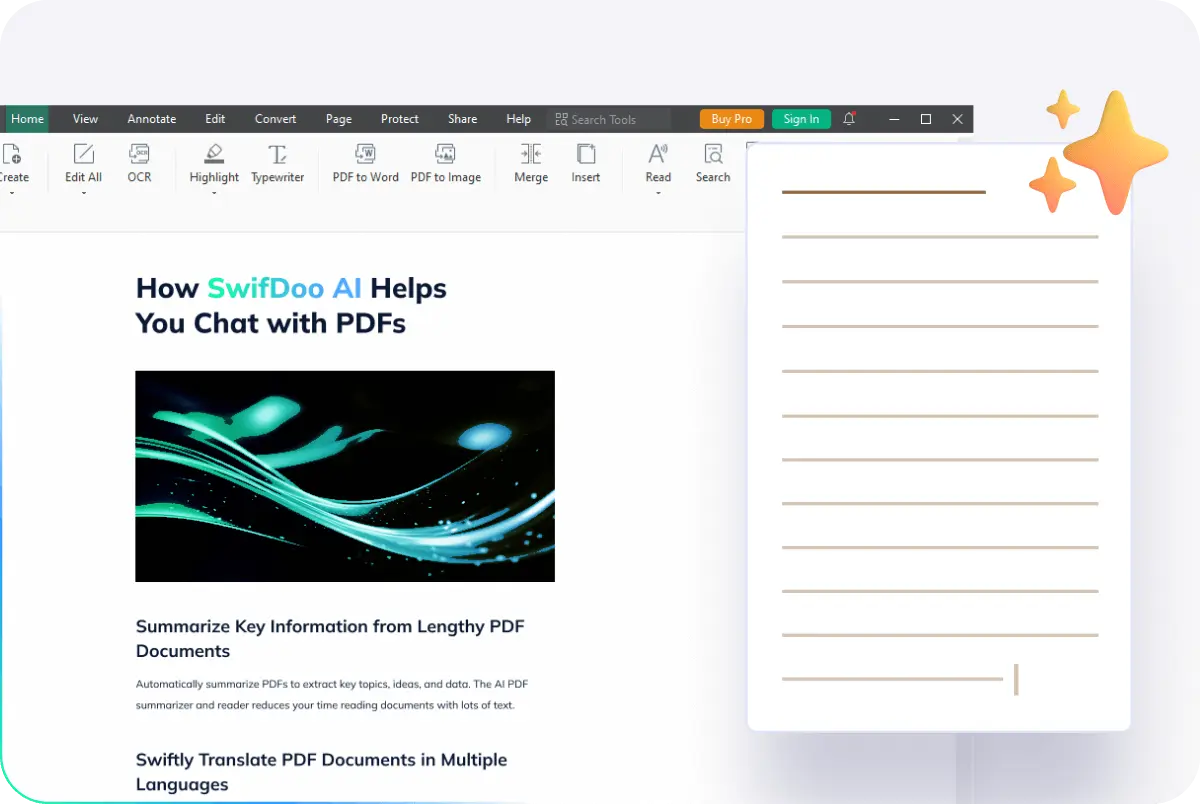
Task: Maximize the application window
Action: (x=926, y=119)
